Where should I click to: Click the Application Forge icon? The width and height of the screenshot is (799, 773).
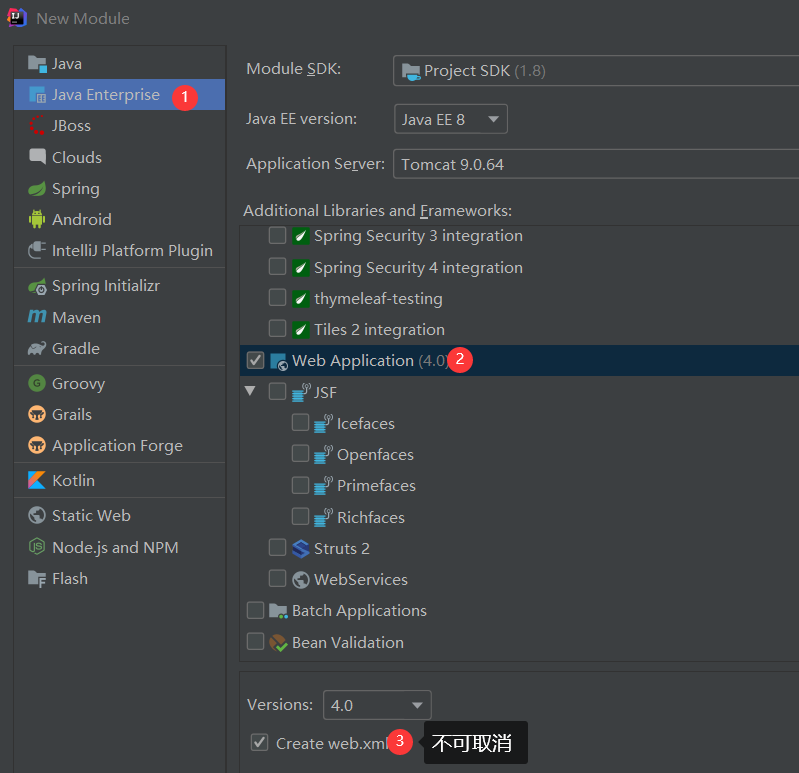37,445
